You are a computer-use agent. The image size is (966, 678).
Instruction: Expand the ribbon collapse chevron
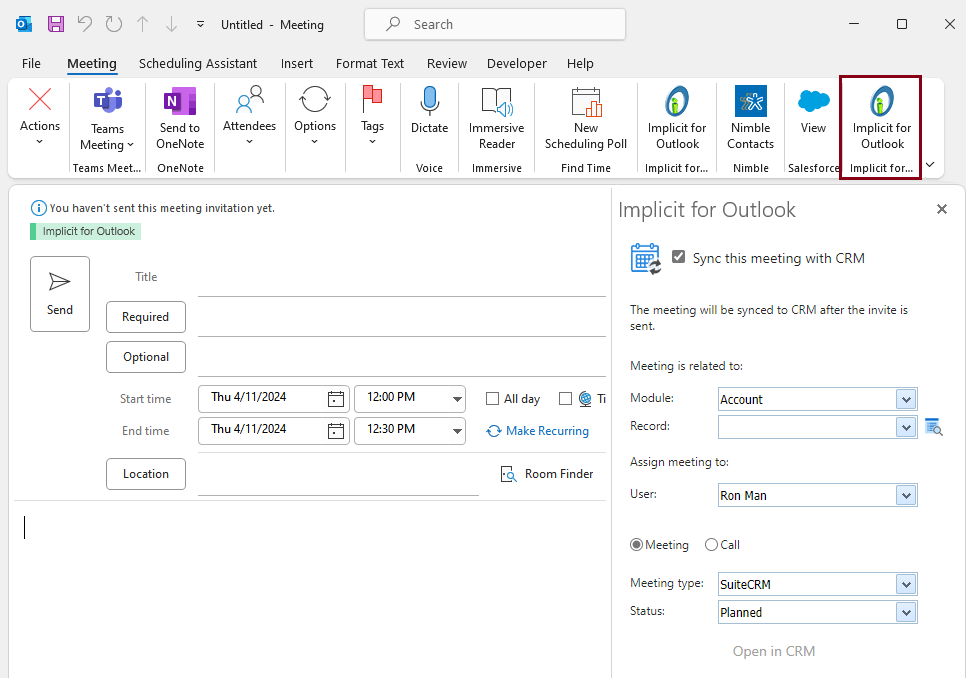click(930, 164)
